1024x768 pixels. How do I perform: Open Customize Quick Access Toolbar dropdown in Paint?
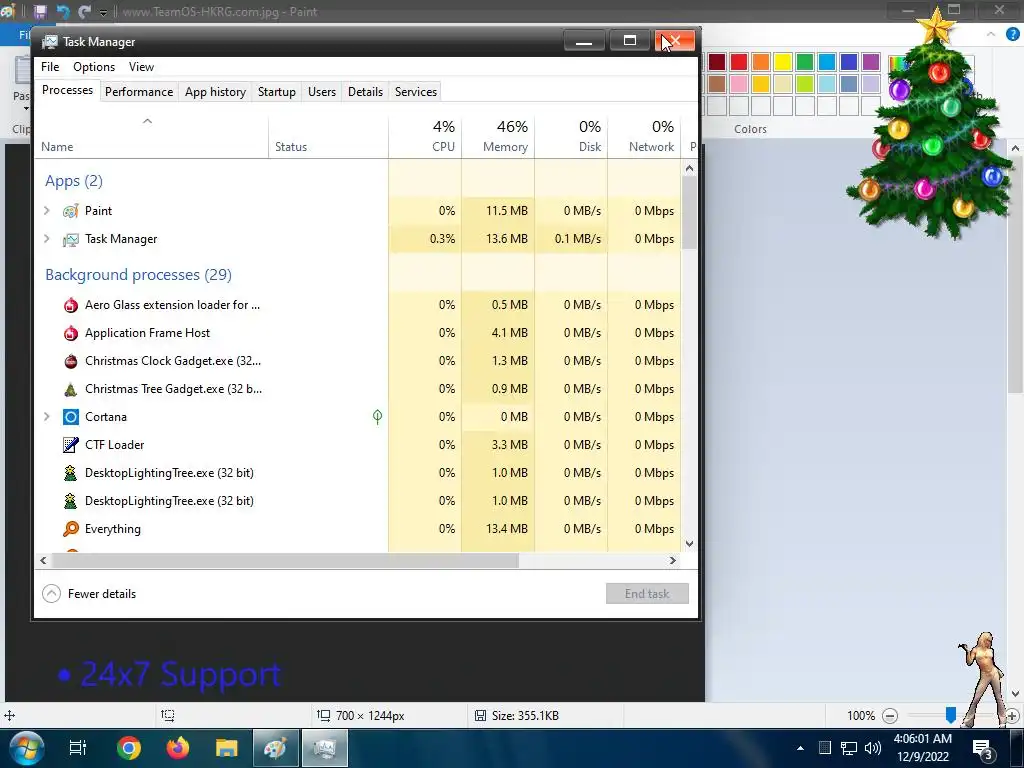click(x=103, y=12)
